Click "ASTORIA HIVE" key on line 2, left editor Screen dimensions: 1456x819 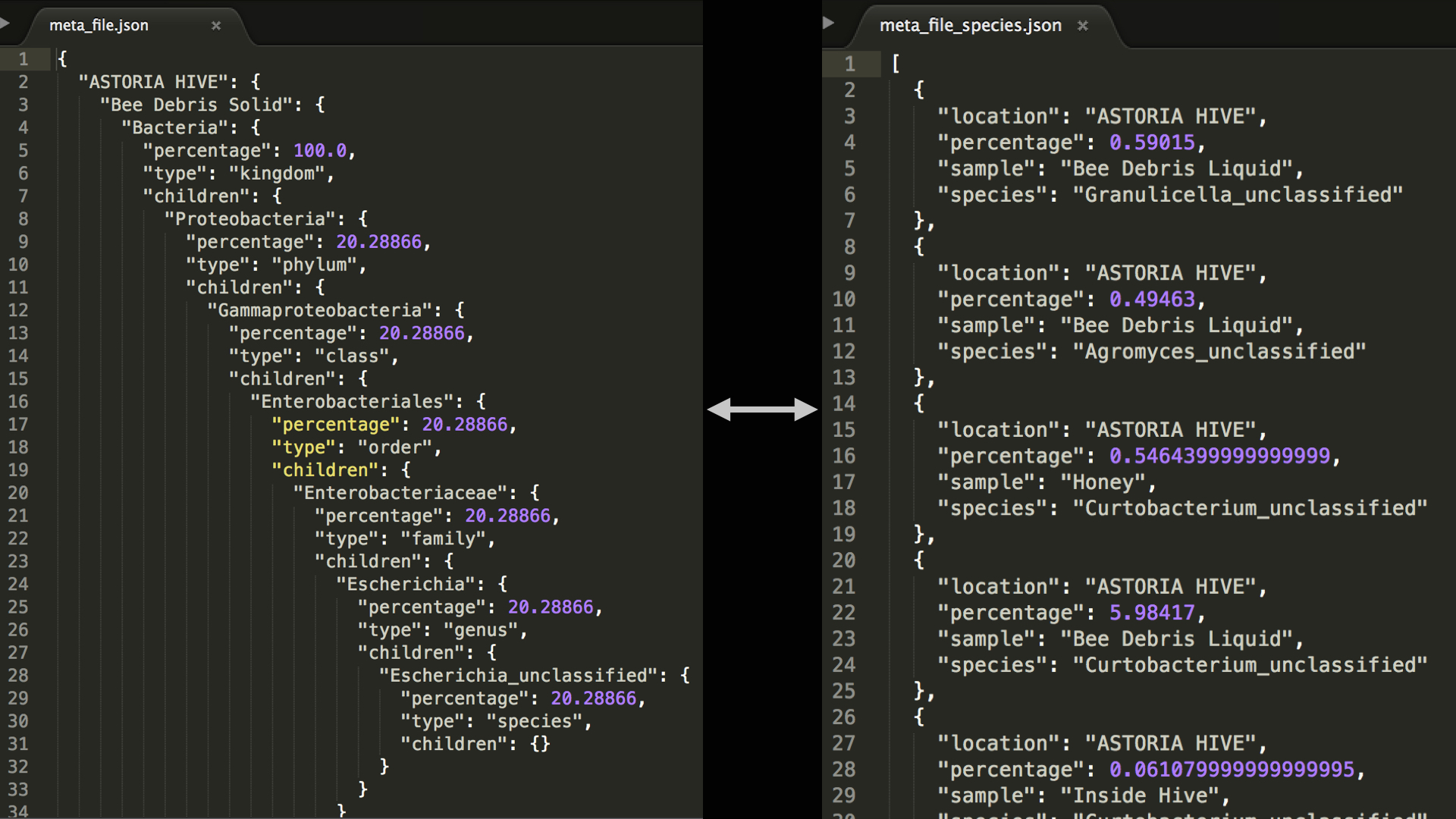coord(158,81)
